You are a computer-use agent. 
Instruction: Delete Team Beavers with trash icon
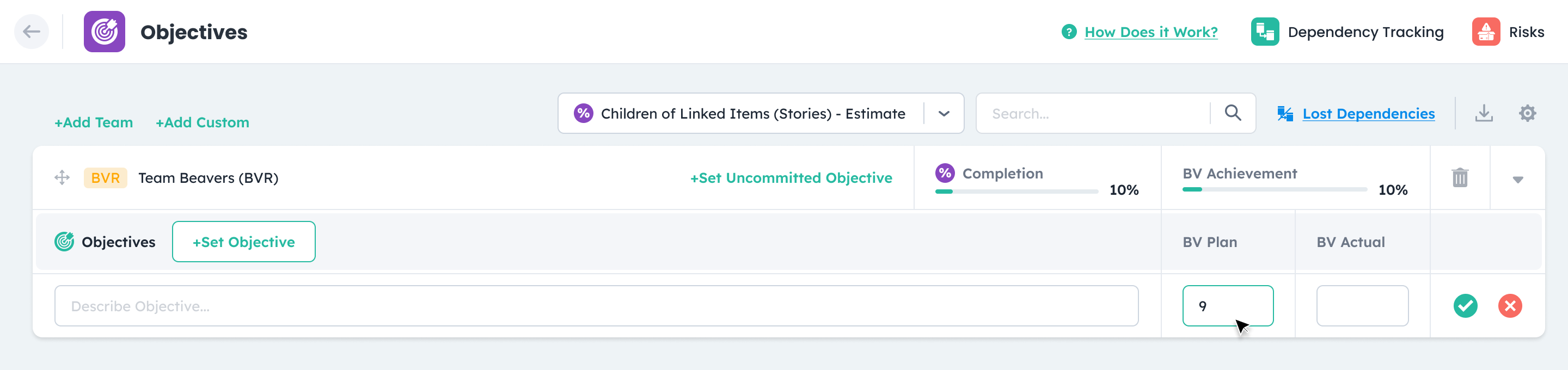(x=1460, y=178)
